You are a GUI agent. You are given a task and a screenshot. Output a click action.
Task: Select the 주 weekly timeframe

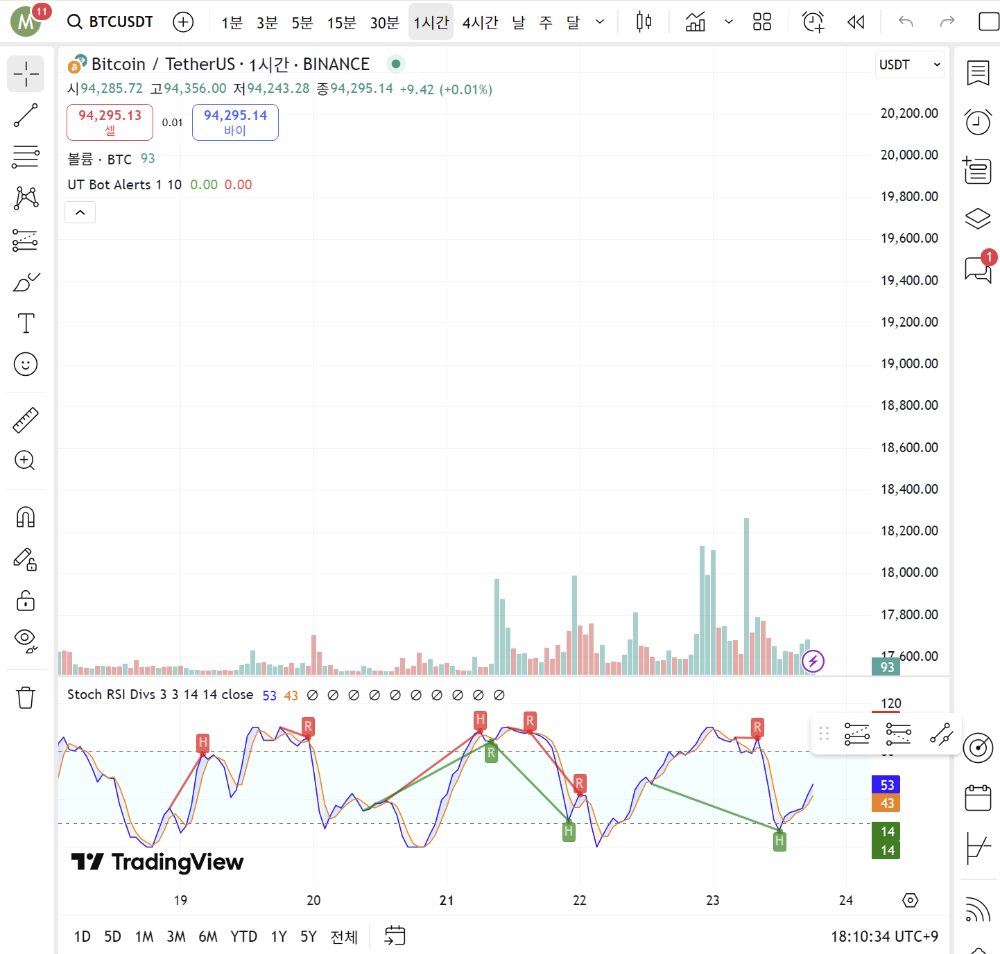pyautogui.click(x=545, y=23)
